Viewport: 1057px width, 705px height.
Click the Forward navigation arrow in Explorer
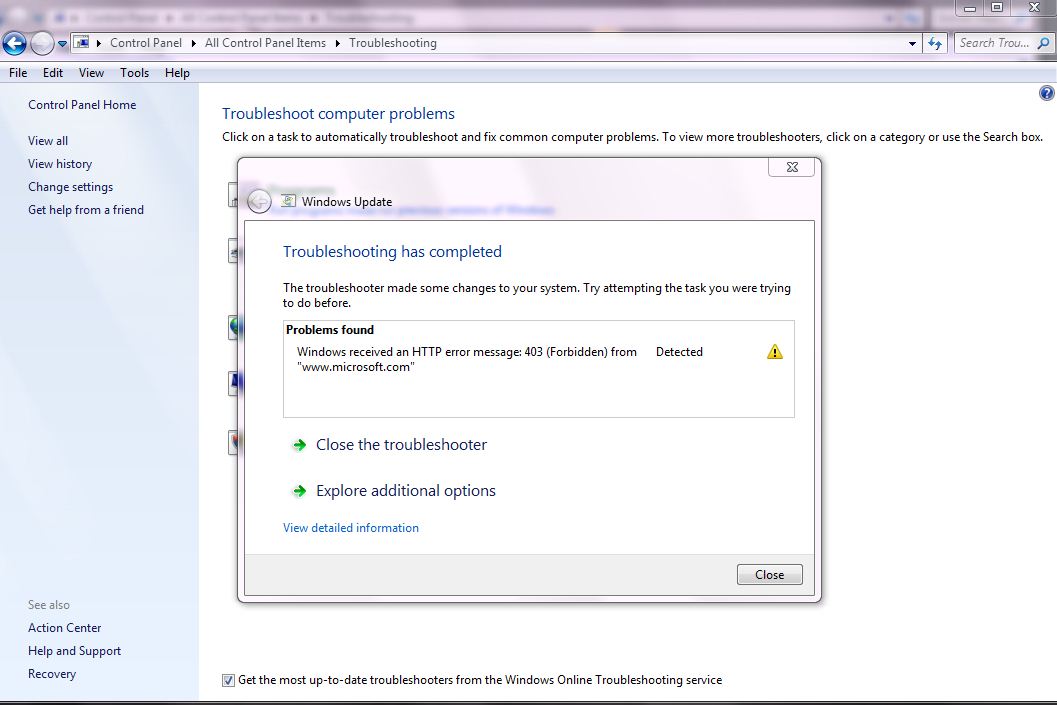point(42,44)
